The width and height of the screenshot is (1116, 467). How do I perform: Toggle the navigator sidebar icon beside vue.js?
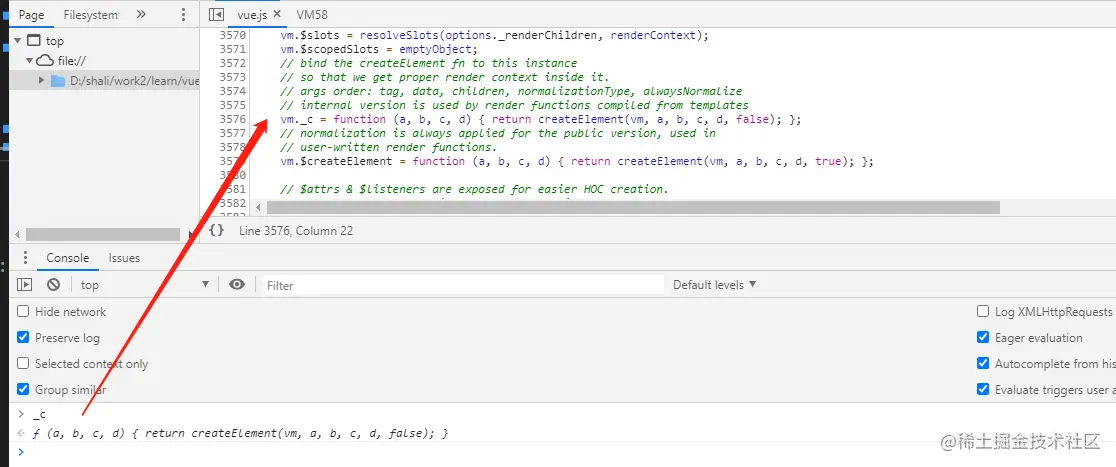point(217,14)
